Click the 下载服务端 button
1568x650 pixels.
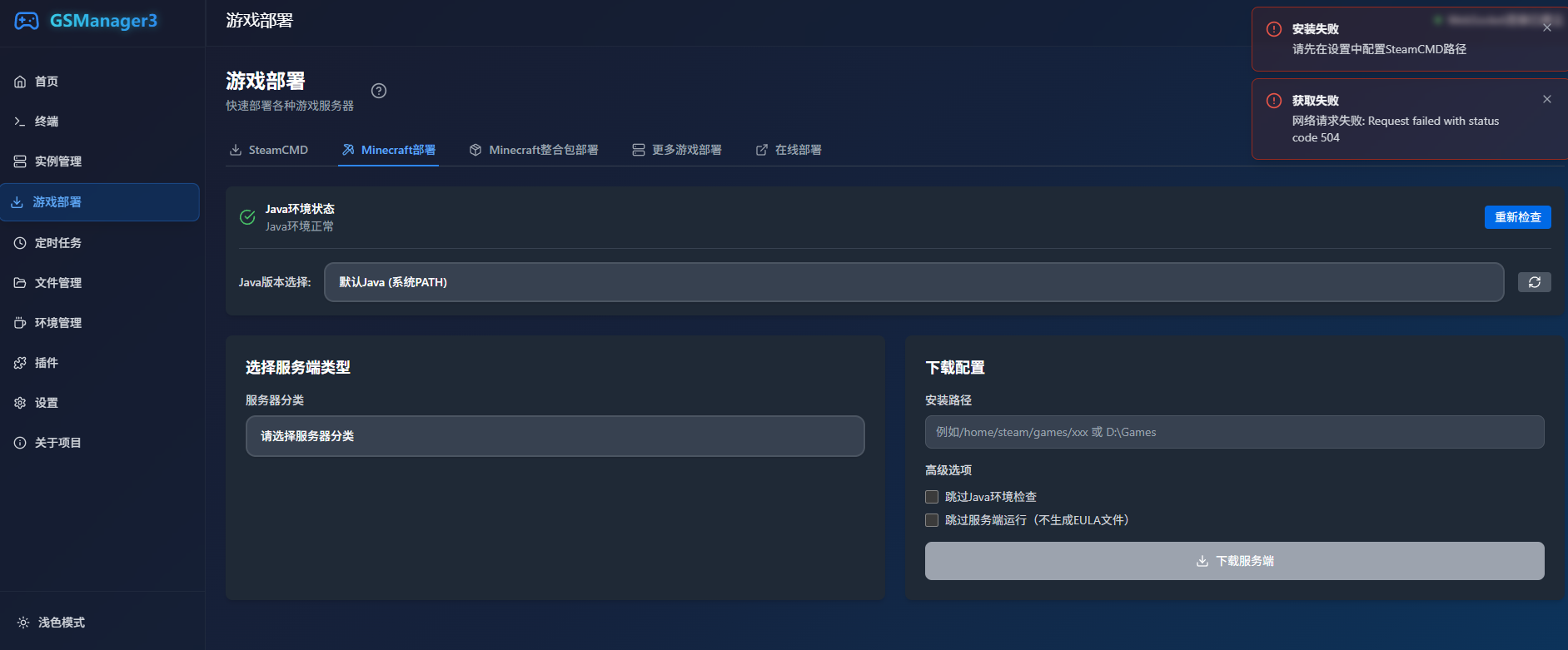pyautogui.click(x=1234, y=561)
